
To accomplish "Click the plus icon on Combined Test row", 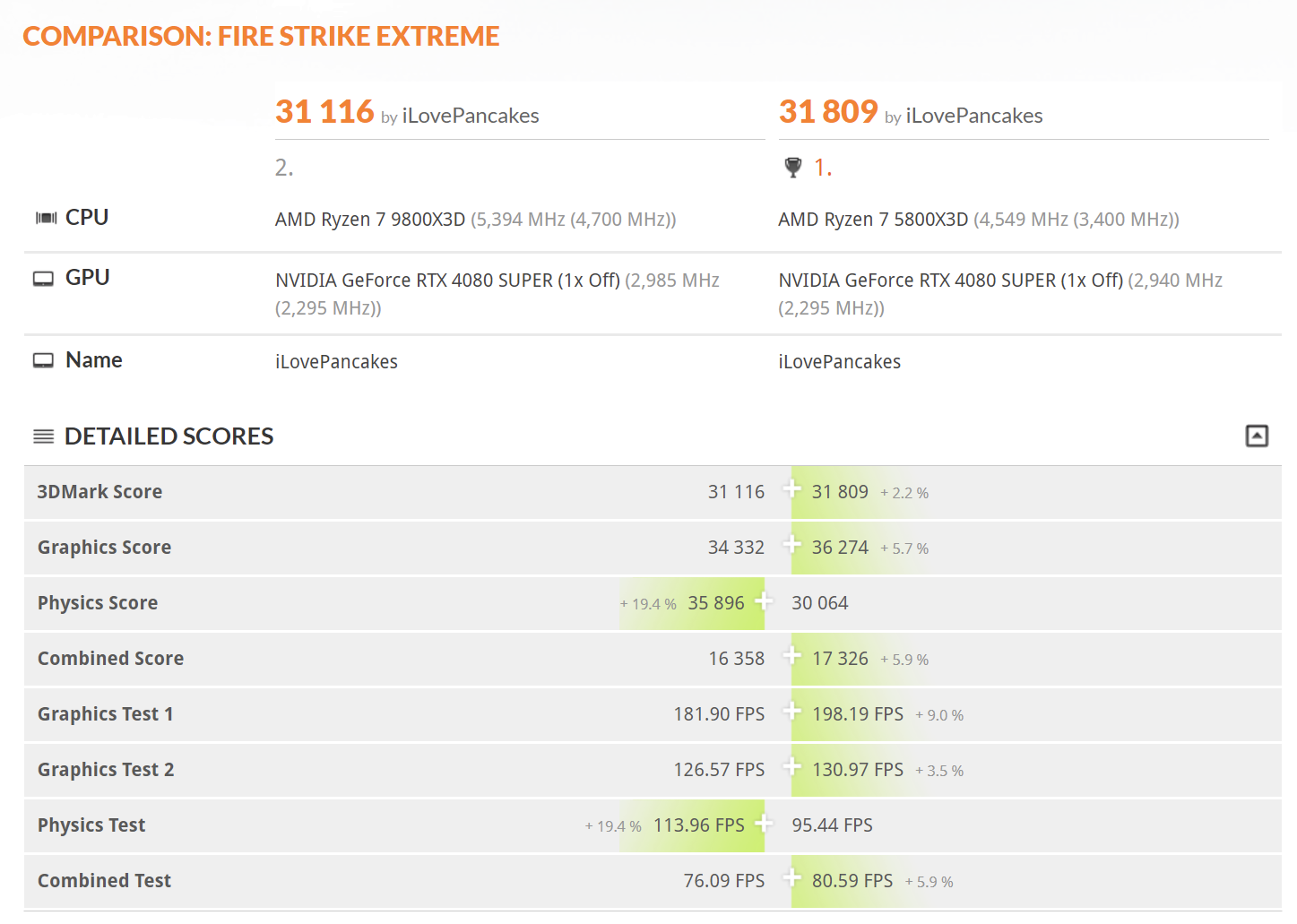I will click(791, 878).
